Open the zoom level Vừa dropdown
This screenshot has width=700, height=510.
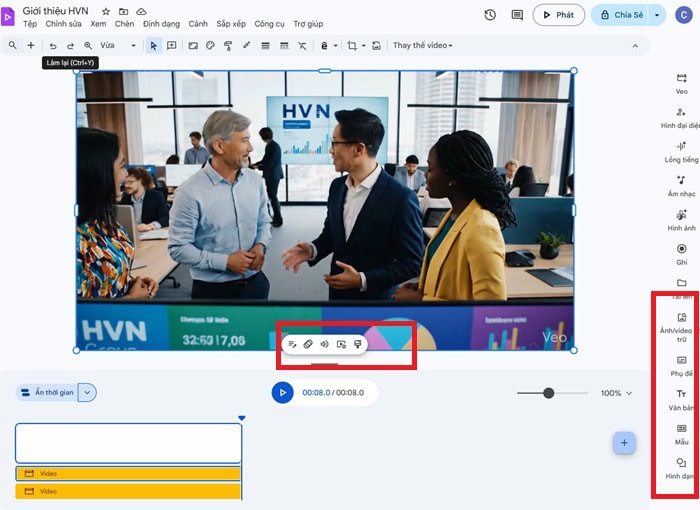(x=118, y=46)
